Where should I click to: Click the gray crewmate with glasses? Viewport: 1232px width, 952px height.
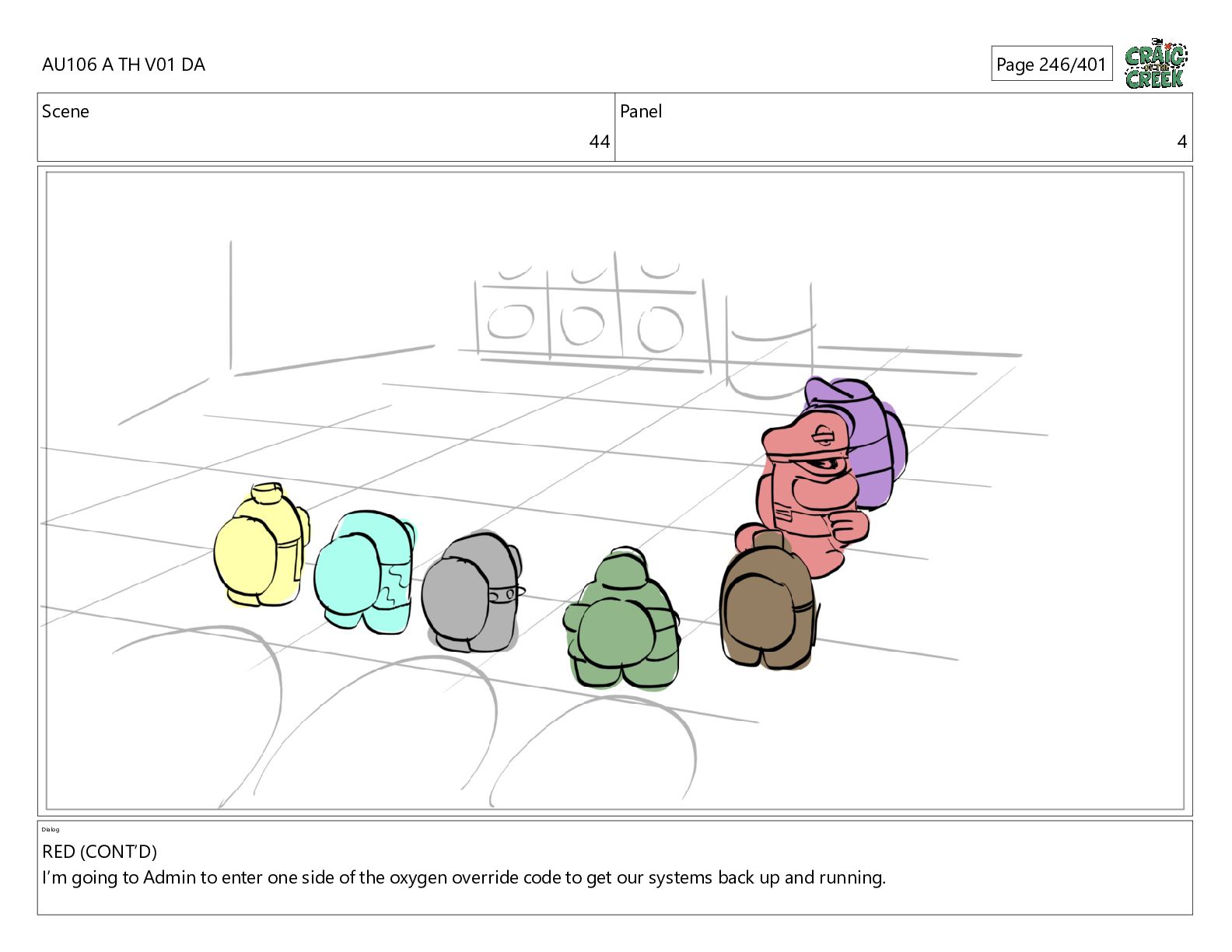pos(473,593)
